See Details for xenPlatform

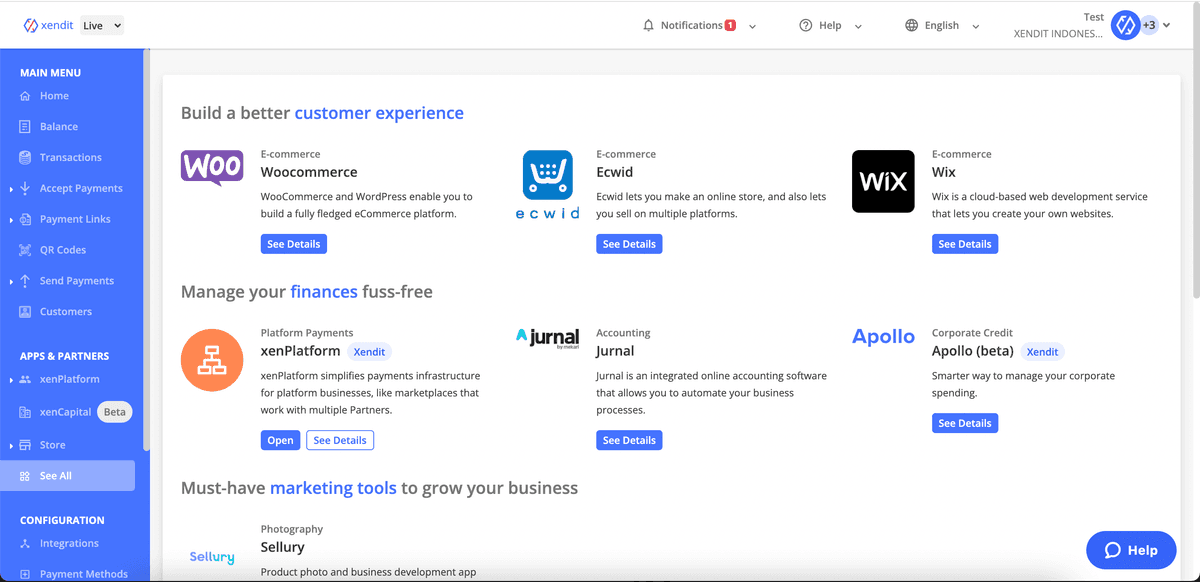pyautogui.click(x=340, y=440)
